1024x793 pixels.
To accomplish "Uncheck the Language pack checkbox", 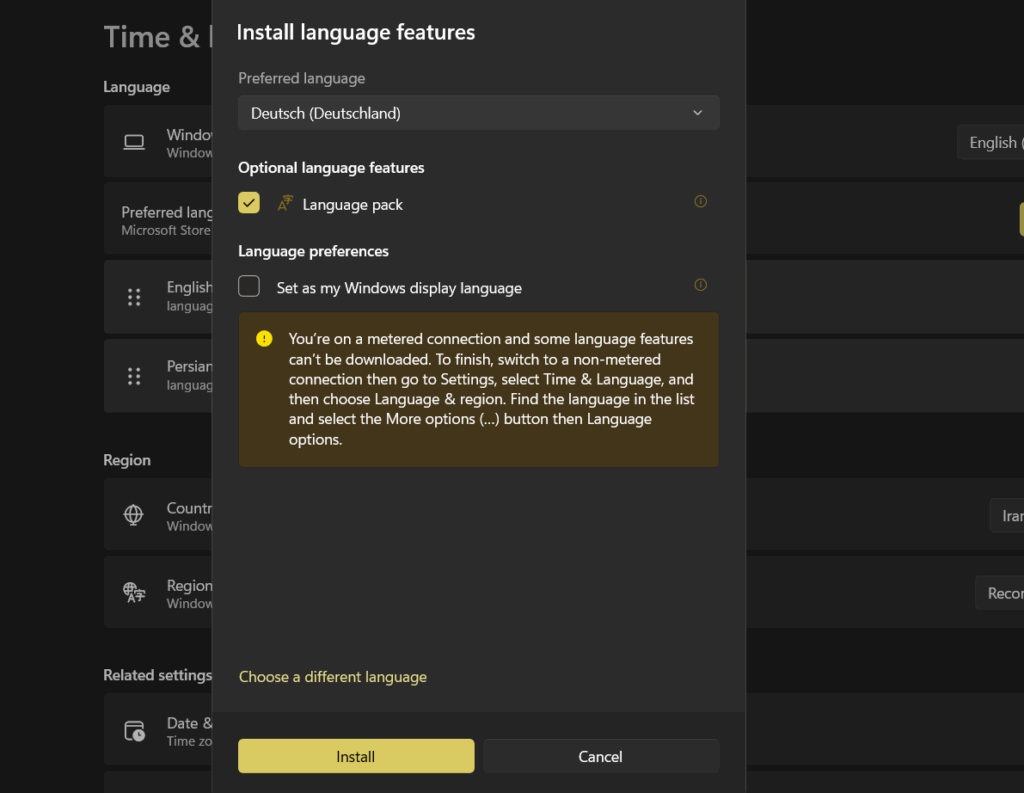I will [249, 202].
